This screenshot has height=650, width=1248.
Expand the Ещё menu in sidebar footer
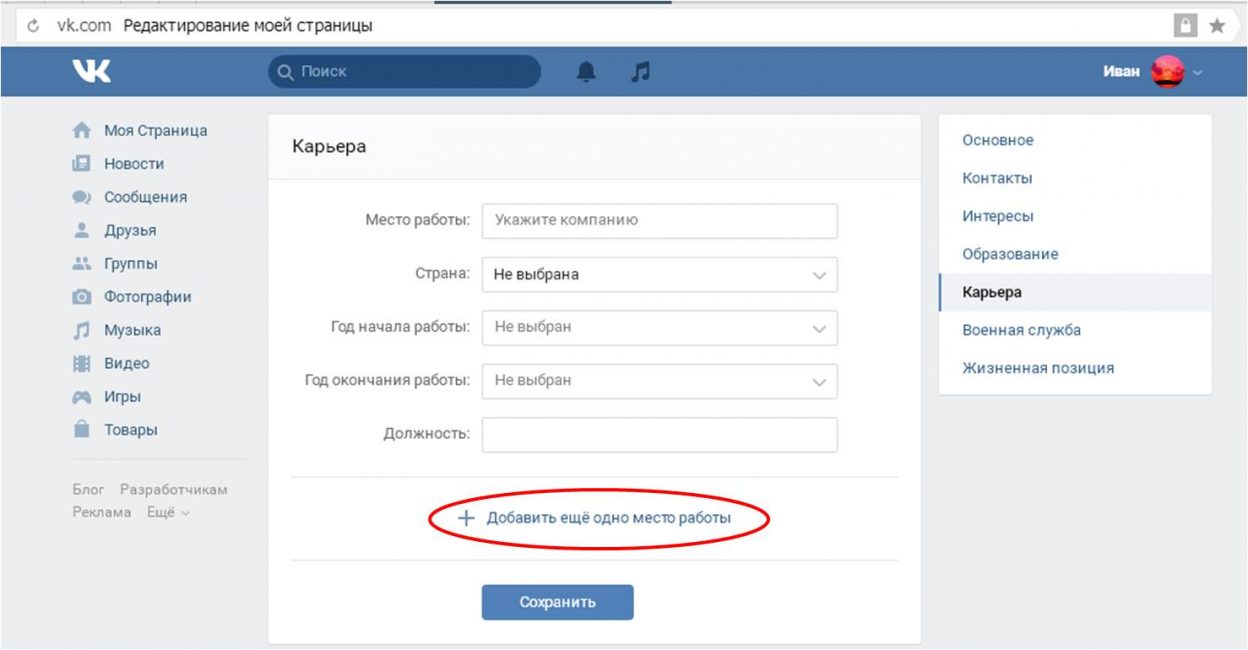click(169, 512)
